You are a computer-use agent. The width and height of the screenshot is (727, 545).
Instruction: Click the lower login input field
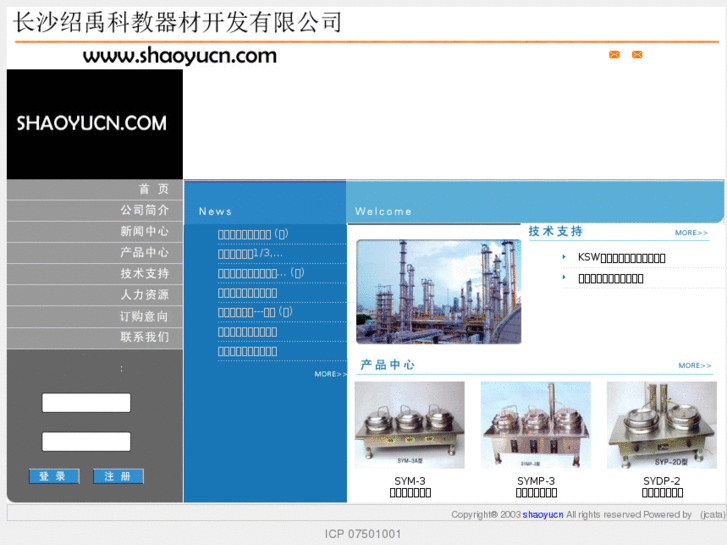click(x=86, y=442)
